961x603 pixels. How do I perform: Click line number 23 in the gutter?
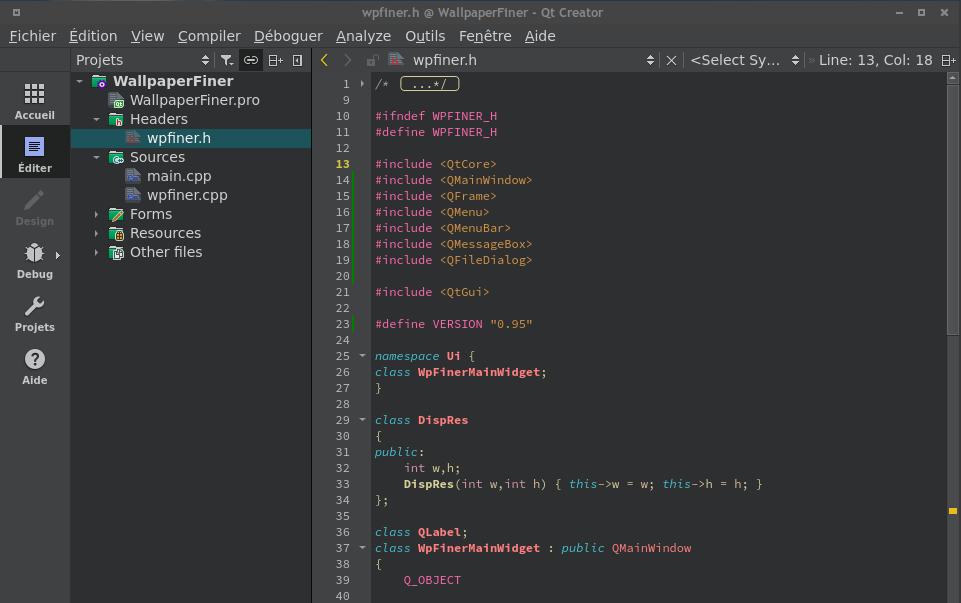click(x=343, y=324)
